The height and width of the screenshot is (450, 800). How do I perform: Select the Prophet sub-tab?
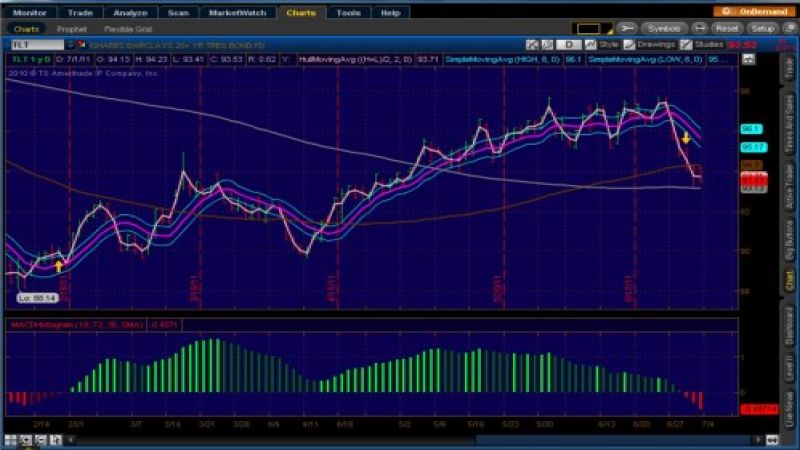click(x=72, y=29)
